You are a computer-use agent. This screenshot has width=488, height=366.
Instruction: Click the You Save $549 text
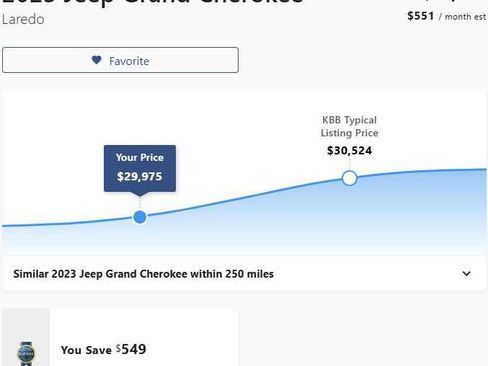click(103, 350)
